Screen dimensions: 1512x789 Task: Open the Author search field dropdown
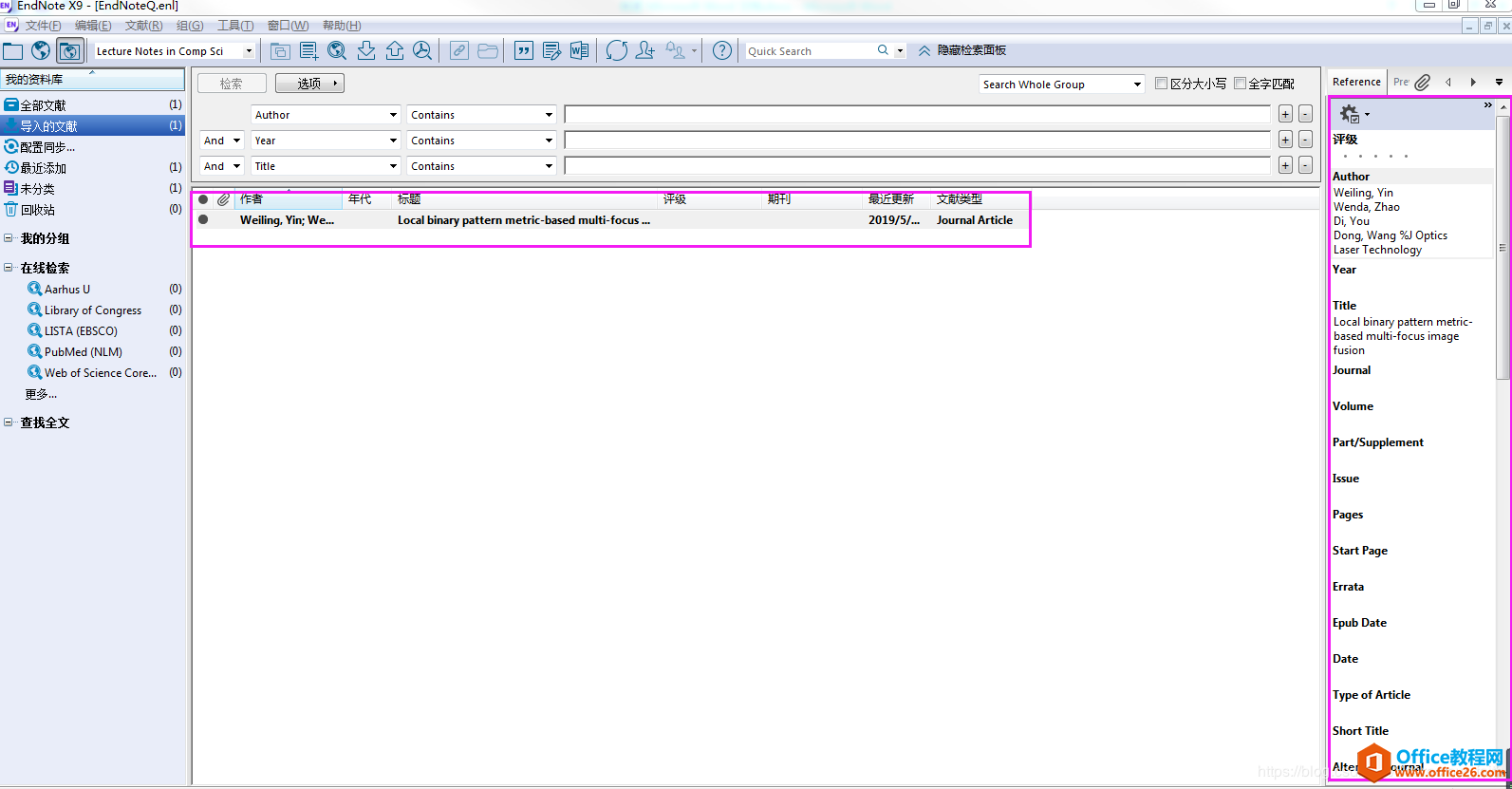[x=393, y=115]
